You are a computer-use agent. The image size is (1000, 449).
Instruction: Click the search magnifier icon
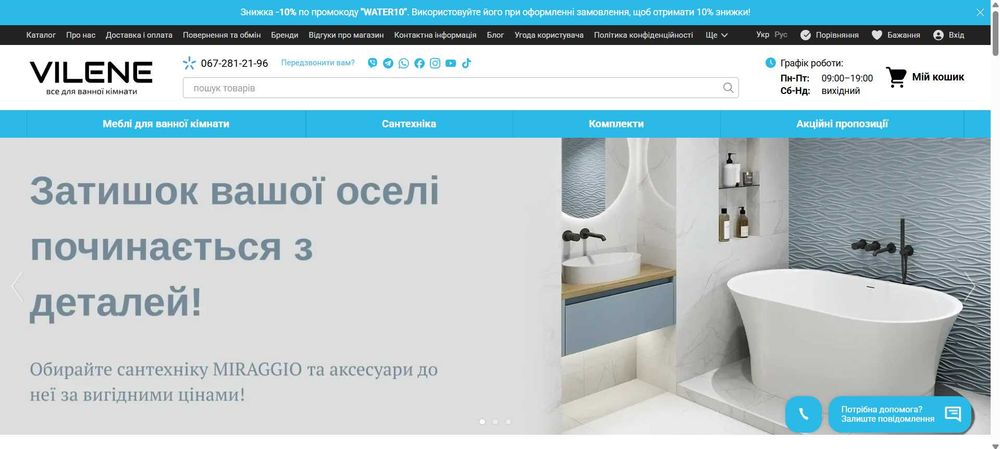point(728,88)
